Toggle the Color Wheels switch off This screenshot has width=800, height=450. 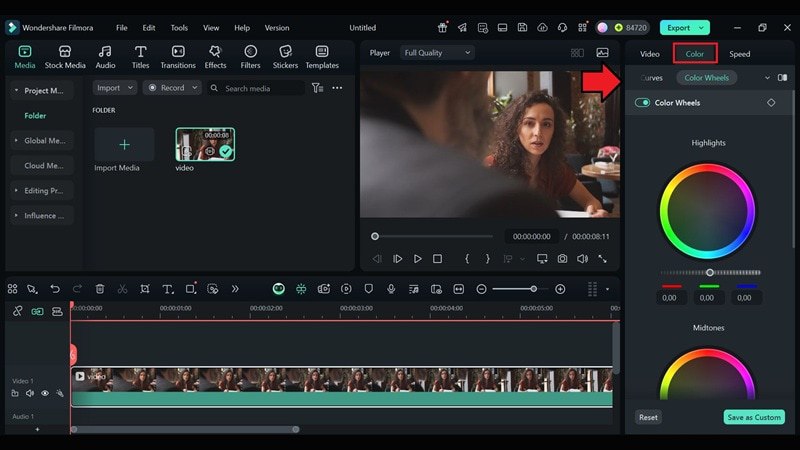pyautogui.click(x=642, y=103)
